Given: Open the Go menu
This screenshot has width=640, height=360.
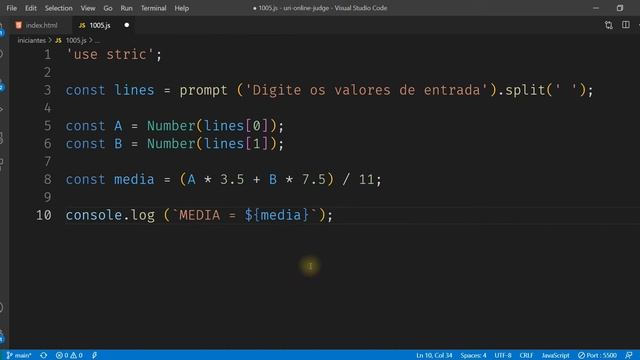Looking at the screenshot, I should pos(108,8).
